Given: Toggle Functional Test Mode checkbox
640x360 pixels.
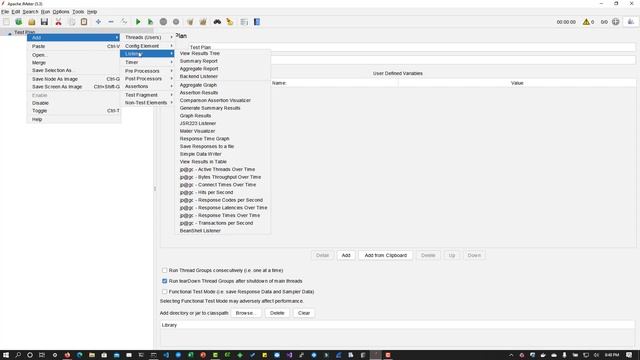Looking at the screenshot, I should pos(164,291).
